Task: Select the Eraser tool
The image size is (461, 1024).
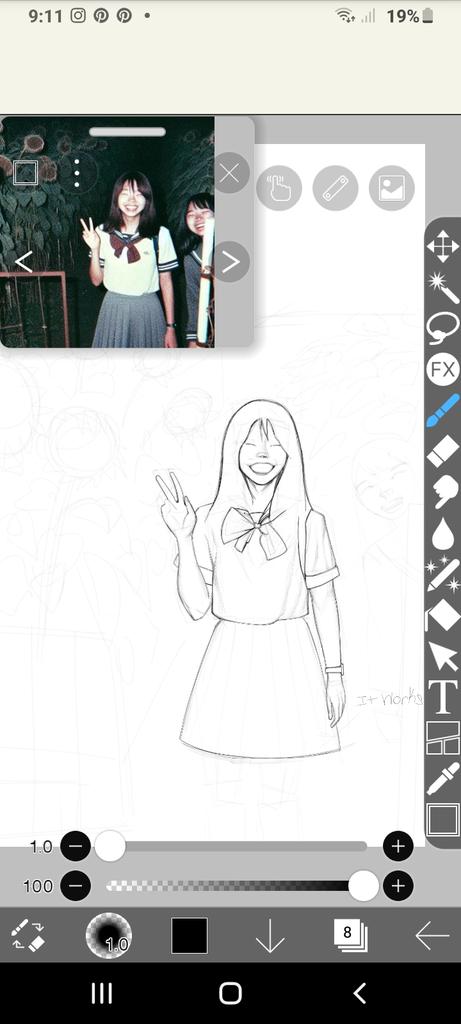Action: pos(443,451)
